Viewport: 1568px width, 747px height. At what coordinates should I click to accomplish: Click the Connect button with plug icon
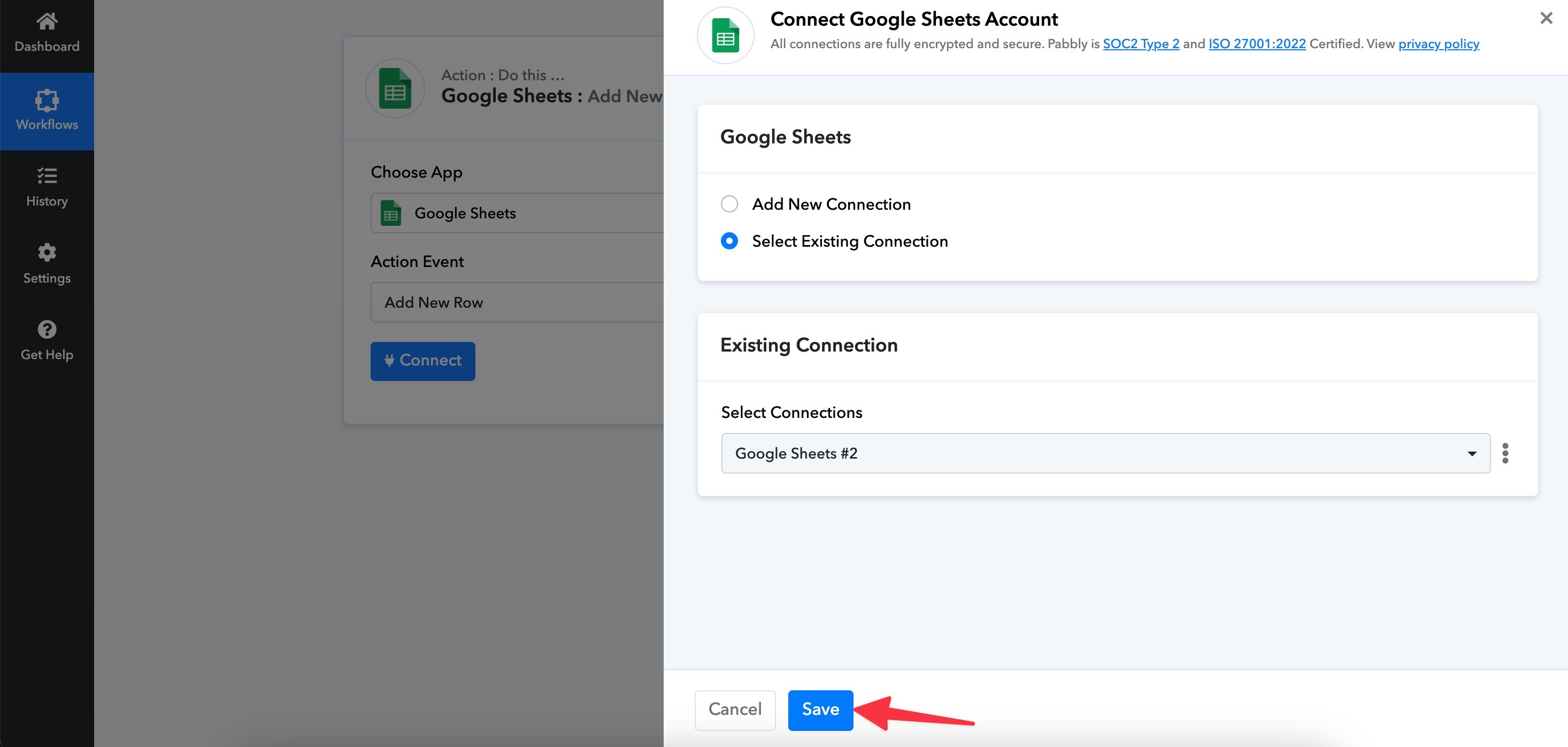tap(422, 361)
